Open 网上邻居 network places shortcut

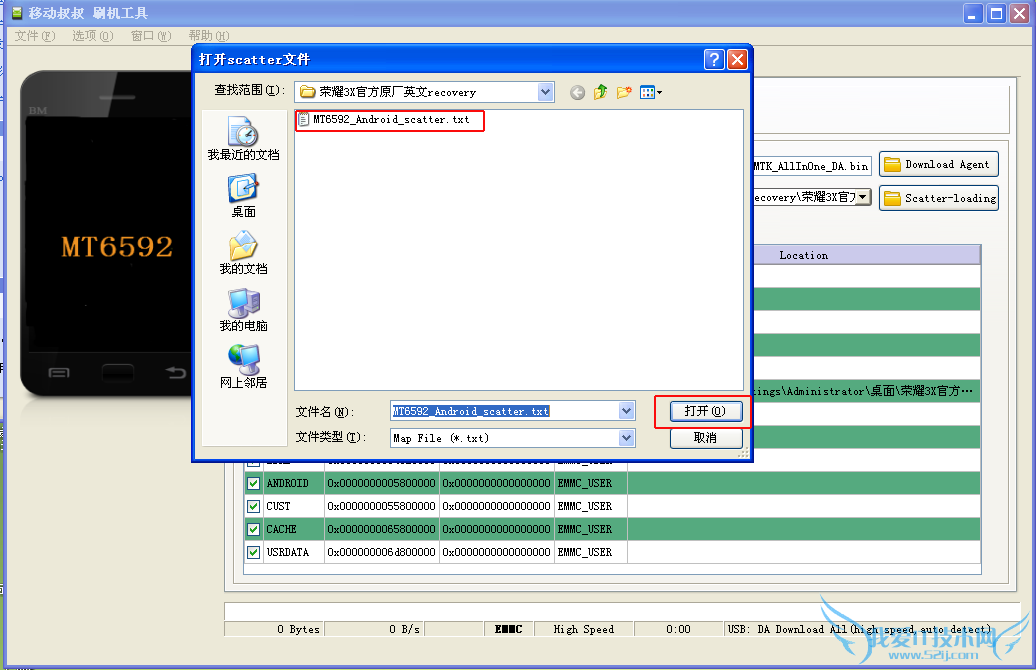pos(243,367)
